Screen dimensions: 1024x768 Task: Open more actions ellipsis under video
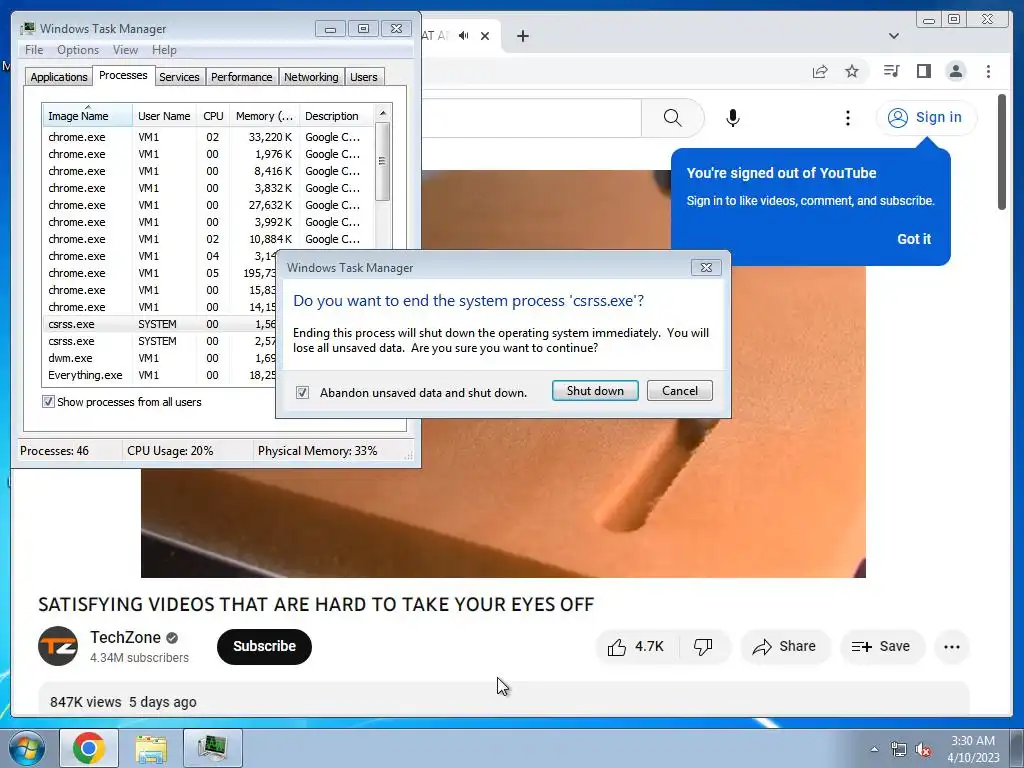pyautogui.click(x=952, y=647)
